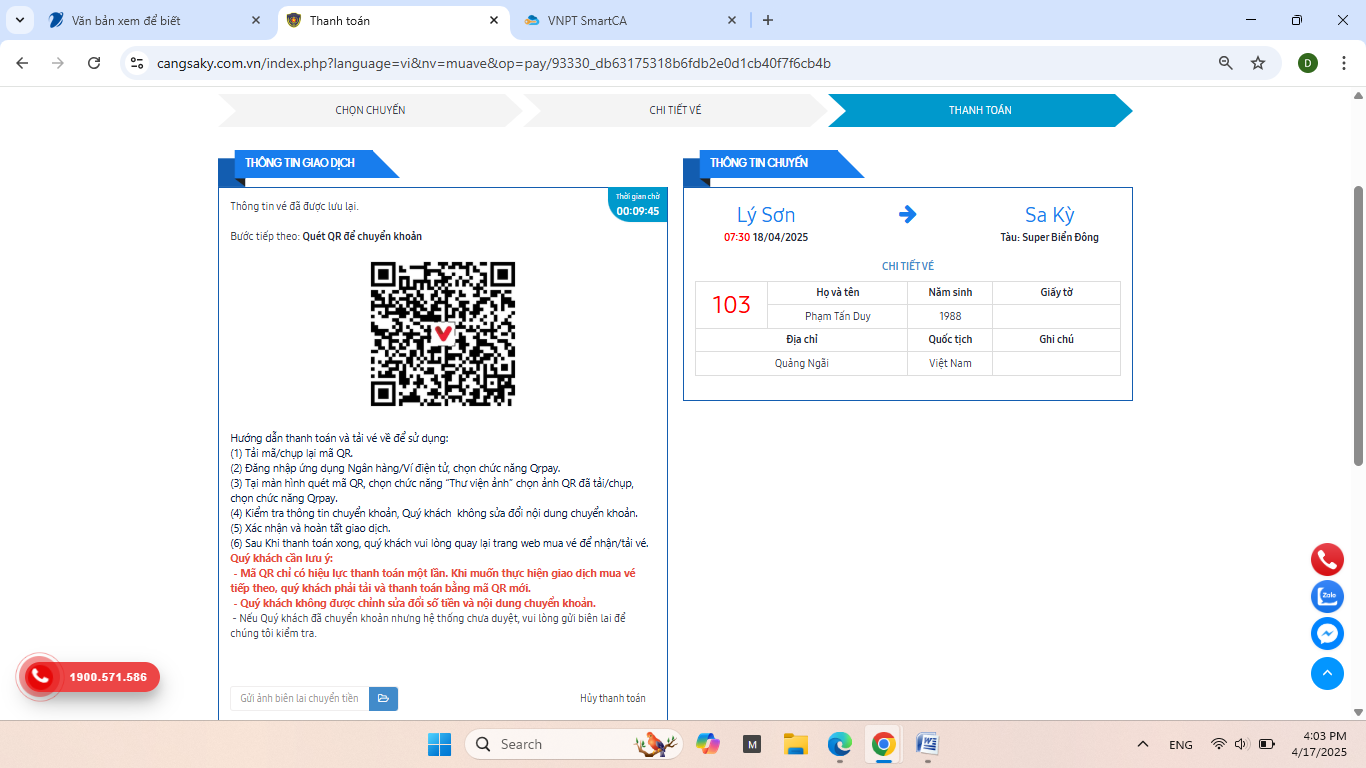Screen dimensions: 1366x768
Task: Click the folder upload icon for receipt
Action: tap(383, 699)
